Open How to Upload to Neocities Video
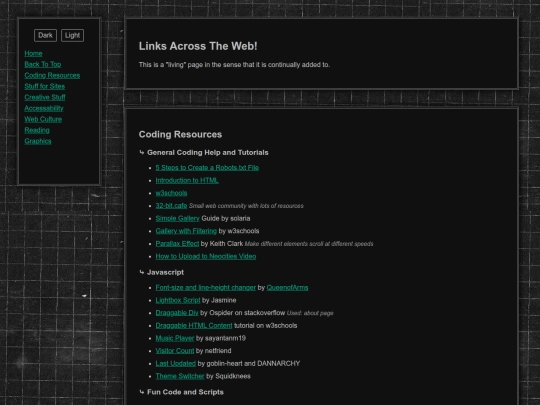540x405 pixels. [x=206, y=257]
